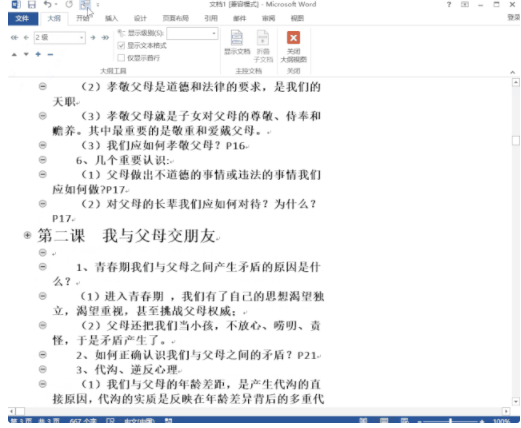The height and width of the screenshot is (428, 521).
Task: Click plus marker beside 第二课 我与父母交朋友
Action: (27, 236)
